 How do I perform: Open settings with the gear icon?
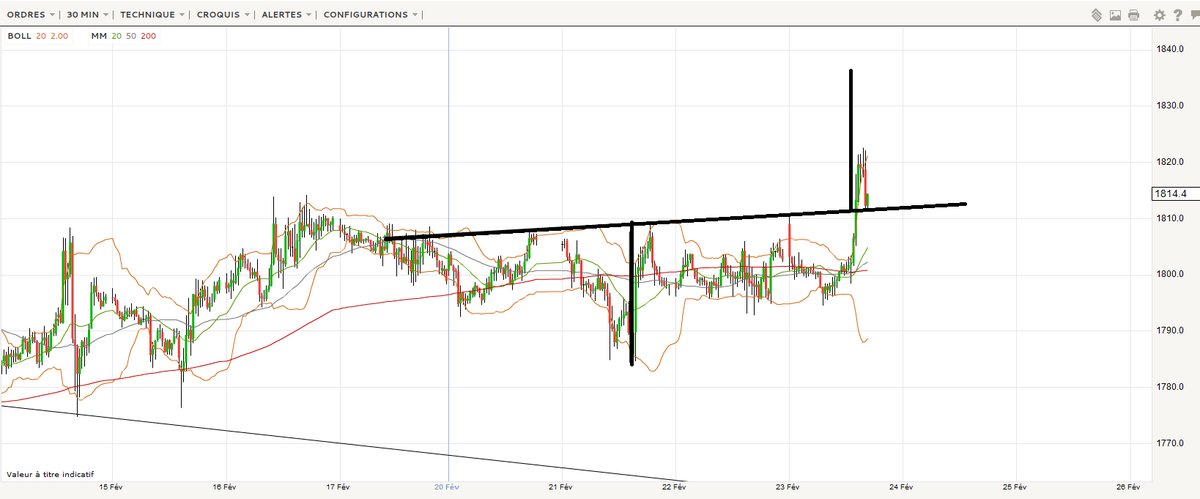pos(1159,15)
